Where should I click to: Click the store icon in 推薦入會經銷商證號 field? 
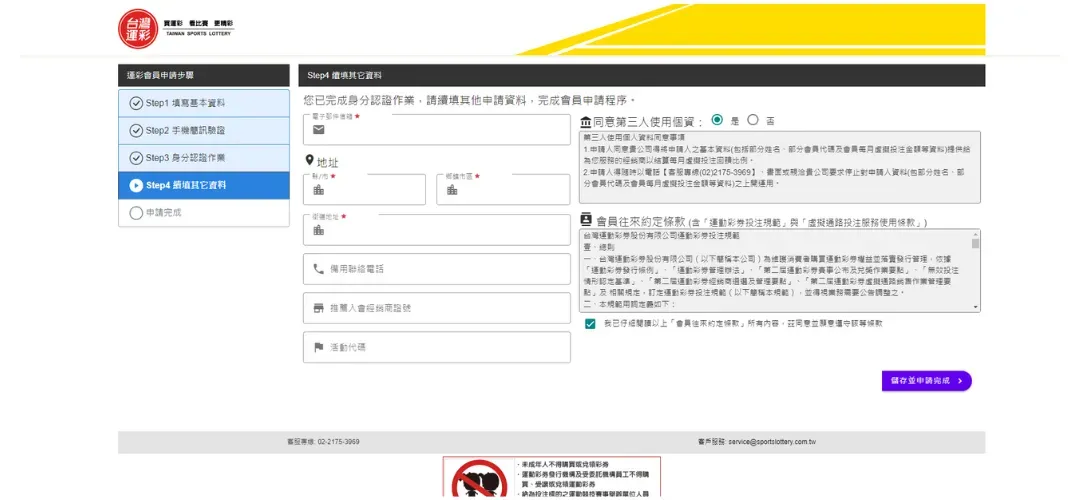pyautogui.click(x=319, y=308)
